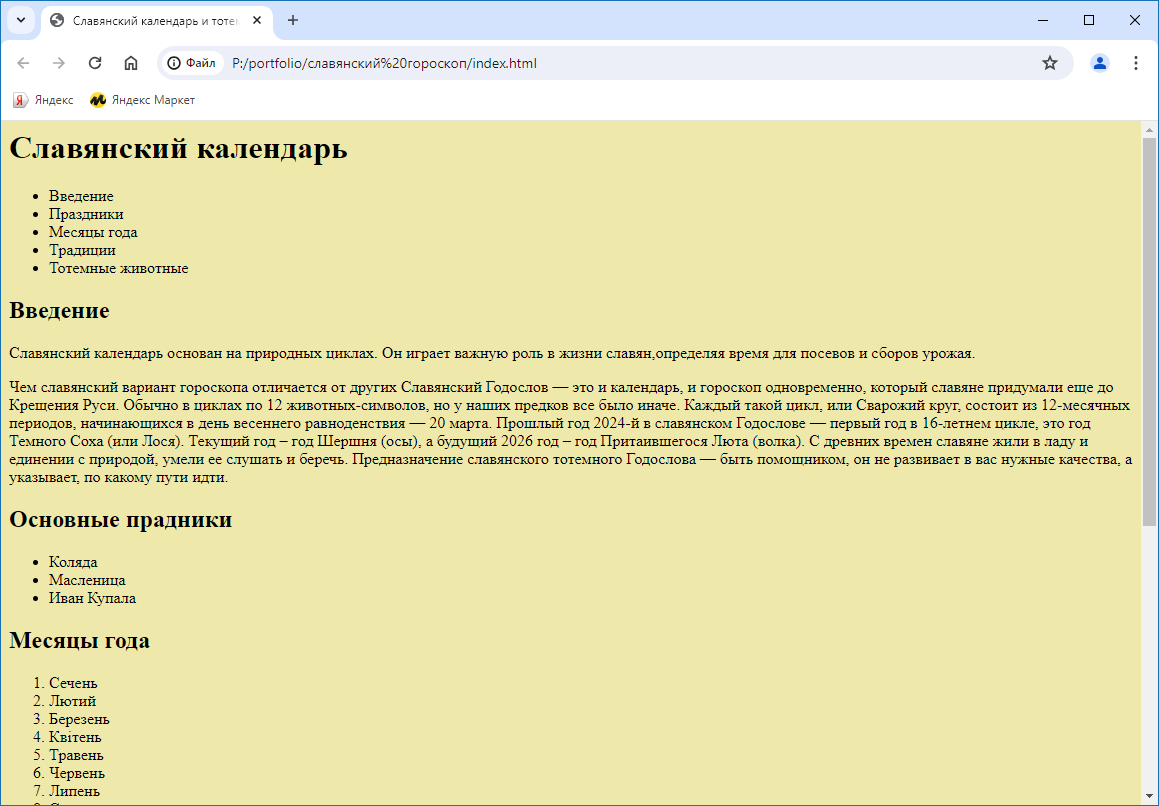The image size is (1159, 806).
Task: Click the scrollbar up arrow
Action: [1149, 129]
